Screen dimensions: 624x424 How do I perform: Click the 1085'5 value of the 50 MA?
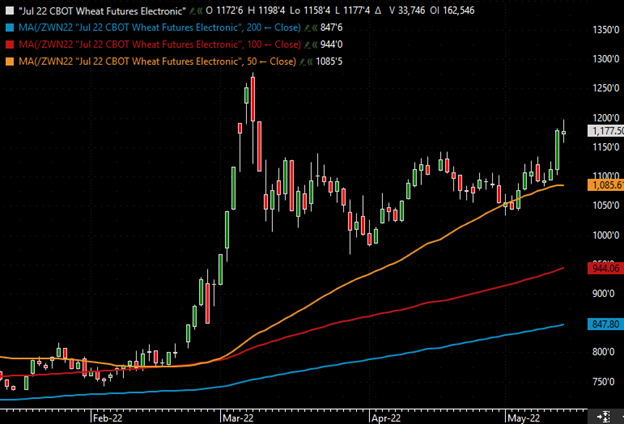pos(329,62)
